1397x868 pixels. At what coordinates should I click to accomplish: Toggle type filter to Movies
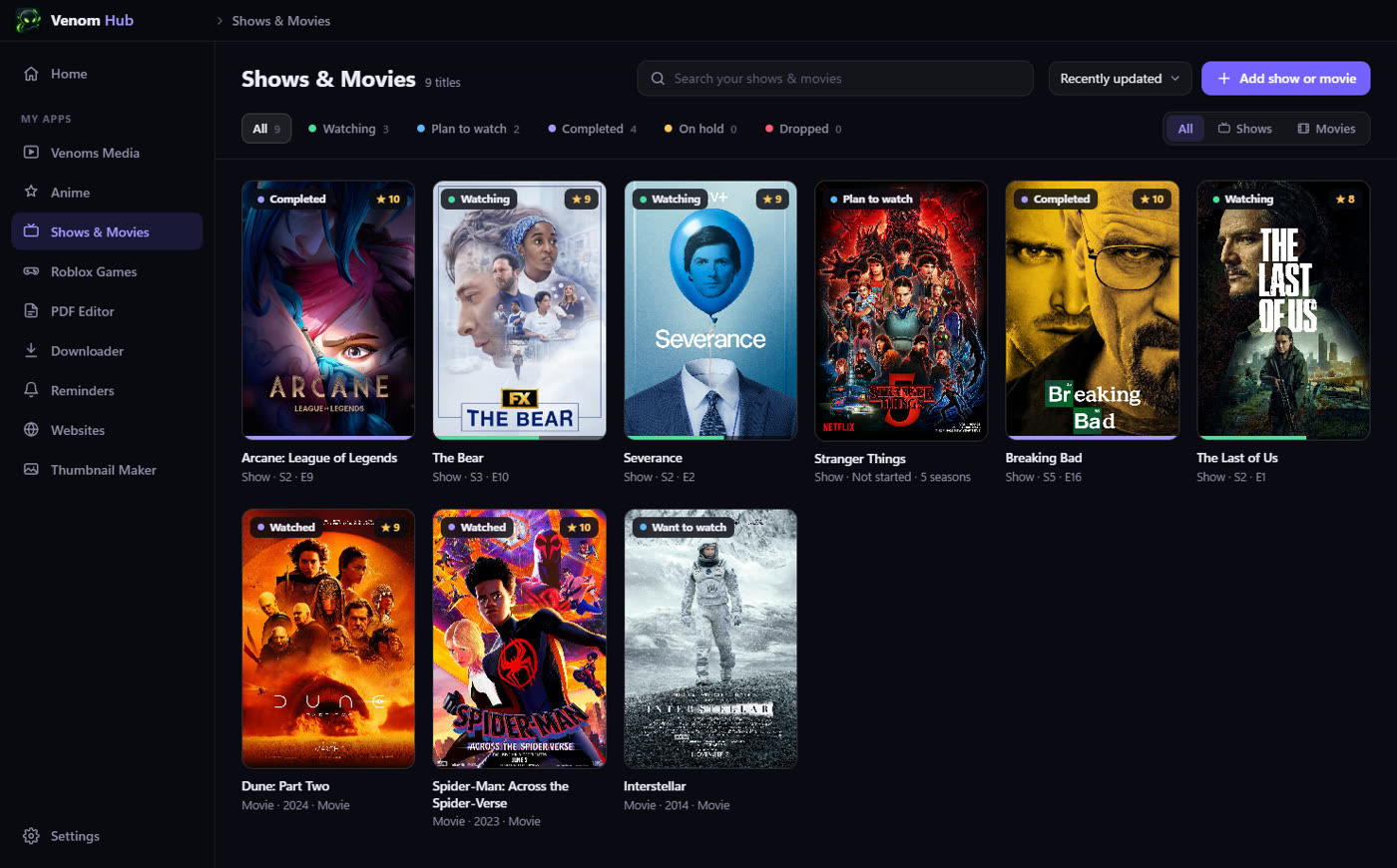pyautogui.click(x=1326, y=129)
